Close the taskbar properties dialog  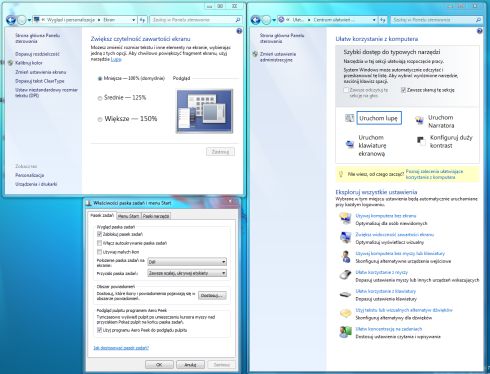[x=230, y=201]
